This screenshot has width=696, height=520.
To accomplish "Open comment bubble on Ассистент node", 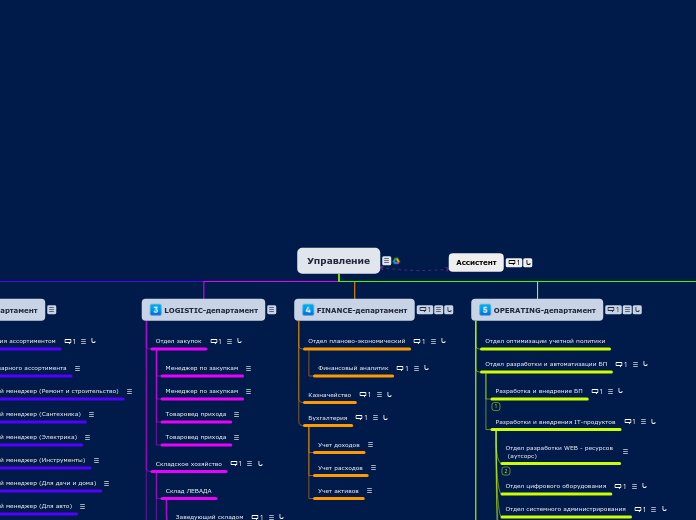I will click(x=514, y=262).
